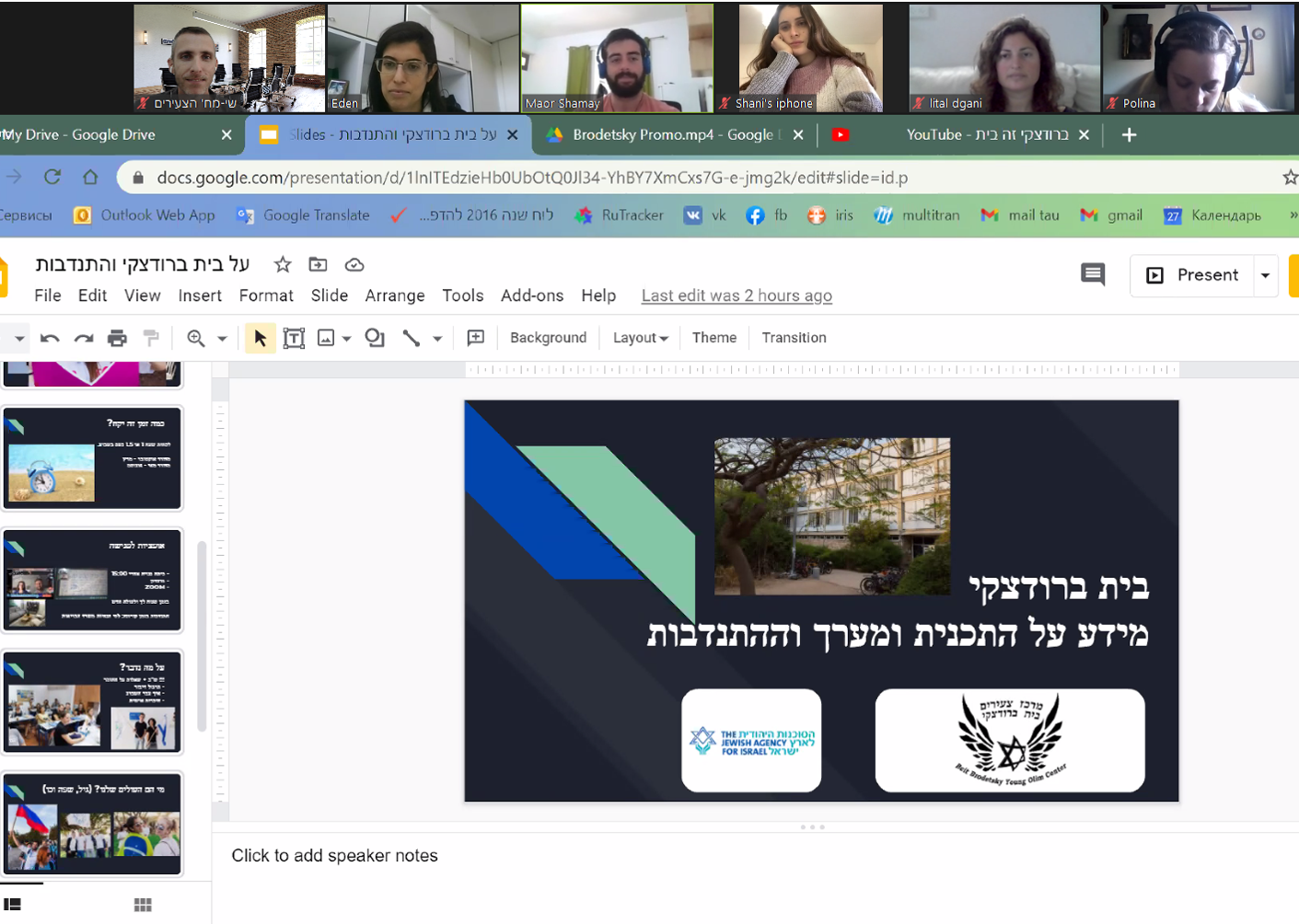Star the presentation title

(283, 265)
